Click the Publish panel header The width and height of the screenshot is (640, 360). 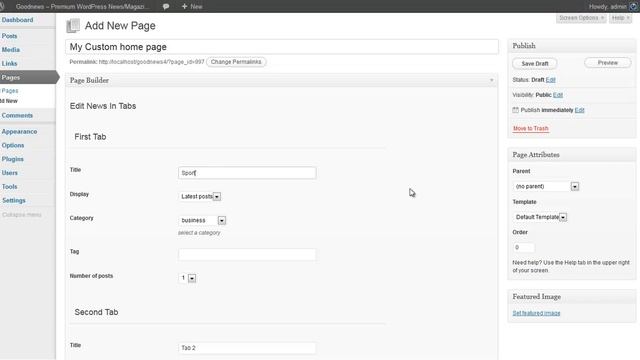571,46
